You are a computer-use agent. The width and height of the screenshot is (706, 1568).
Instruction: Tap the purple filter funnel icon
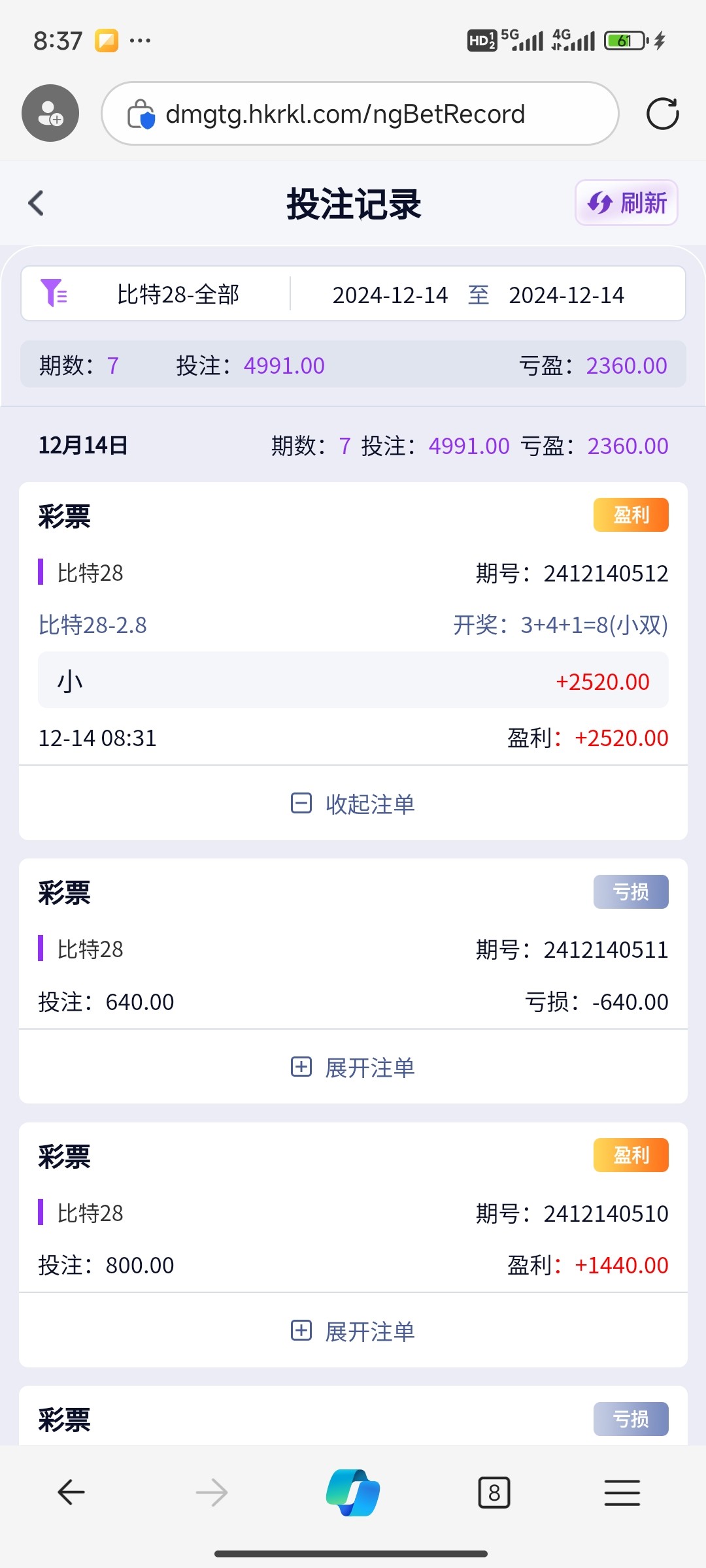[54, 293]
